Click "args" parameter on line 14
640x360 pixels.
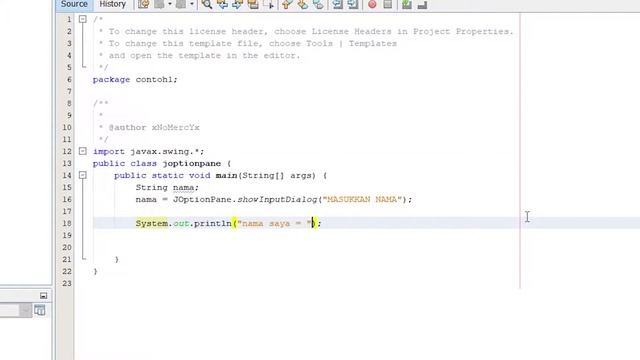pyautogui.click(x=301, y=176)
